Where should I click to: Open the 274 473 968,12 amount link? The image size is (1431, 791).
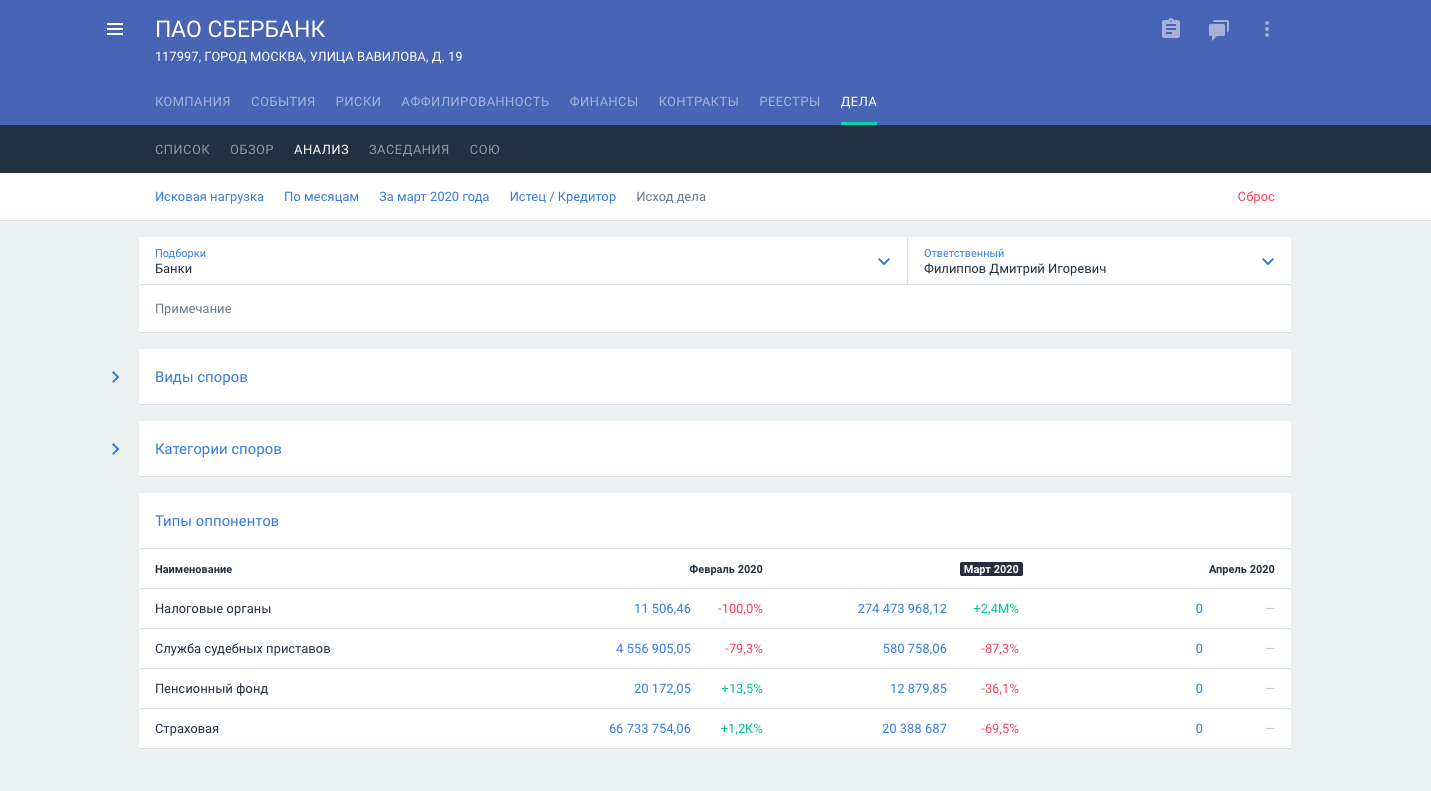(x=902, y=609)
